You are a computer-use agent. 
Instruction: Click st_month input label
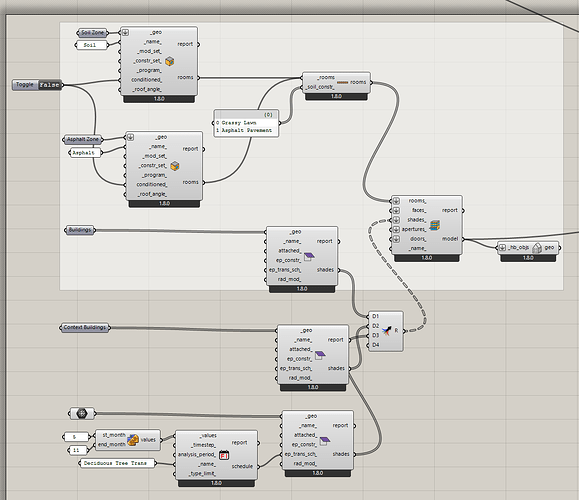[x=114, y=435]
